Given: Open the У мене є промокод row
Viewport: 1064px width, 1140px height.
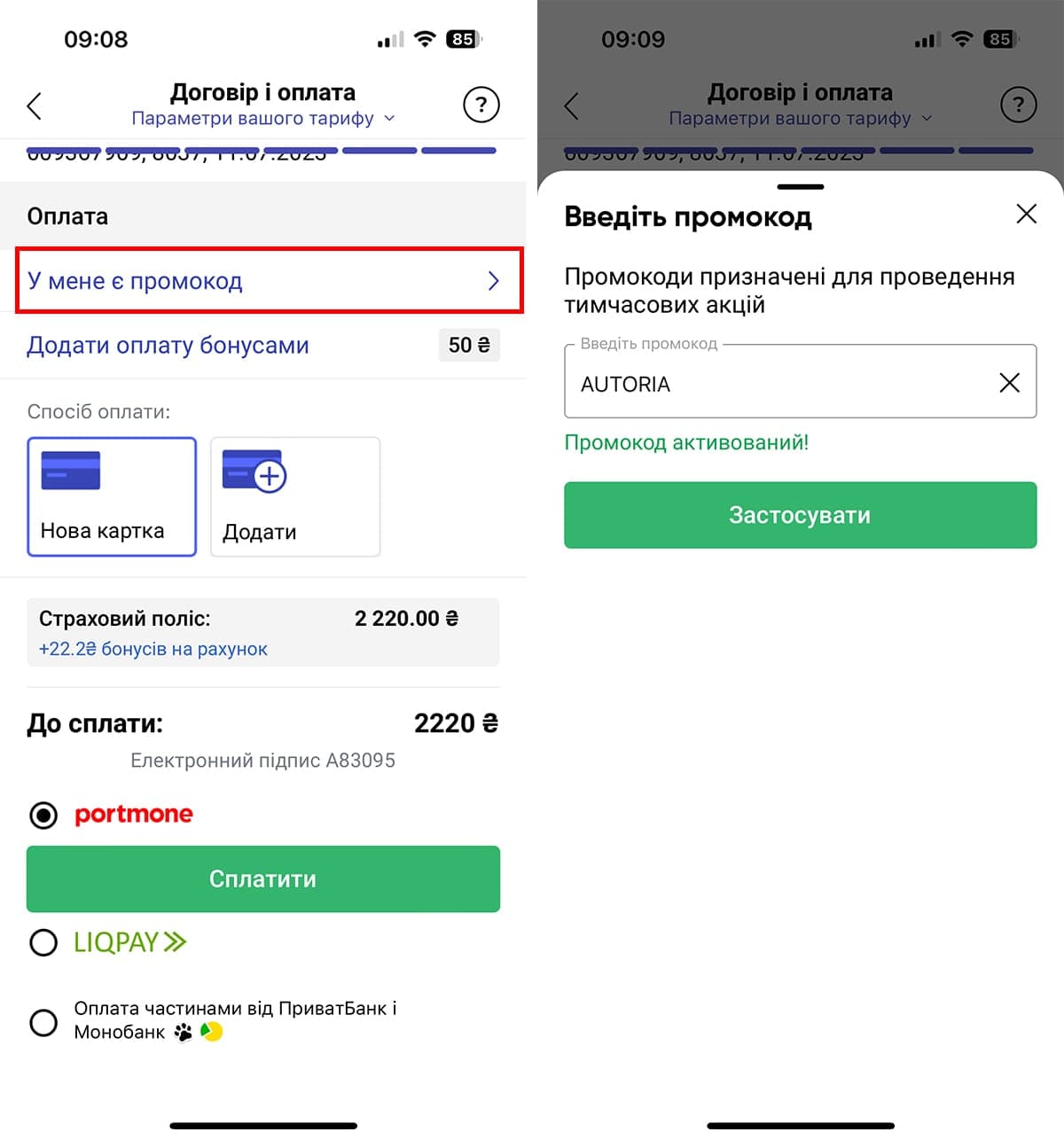Looking at the screenshot, I should pos(270,280).
